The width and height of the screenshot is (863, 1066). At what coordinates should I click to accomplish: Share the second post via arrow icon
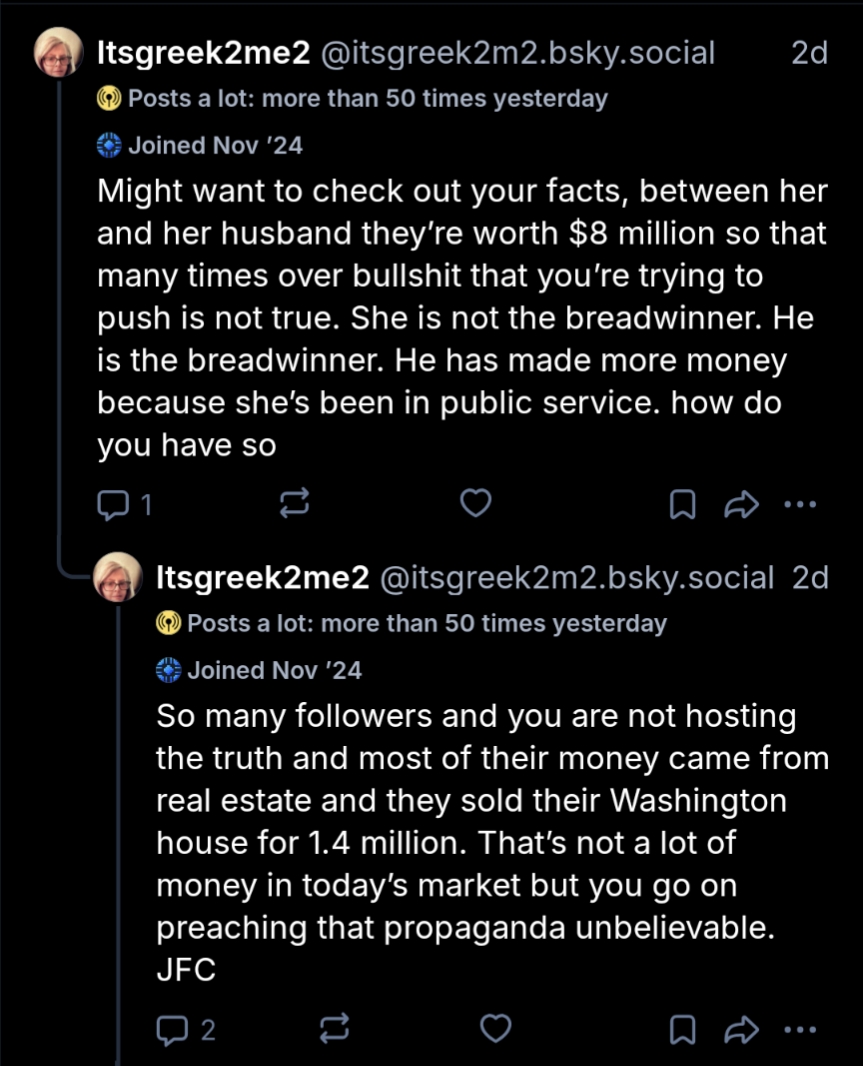point(741,1028)
